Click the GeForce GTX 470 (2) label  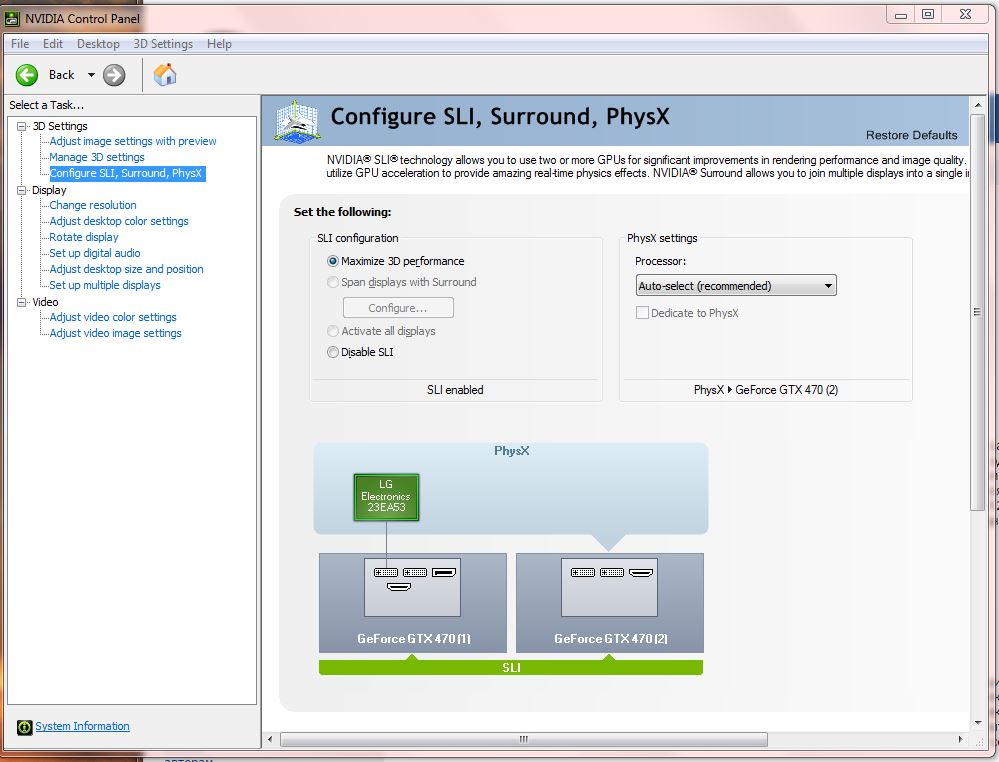click(x=610, y=638)
